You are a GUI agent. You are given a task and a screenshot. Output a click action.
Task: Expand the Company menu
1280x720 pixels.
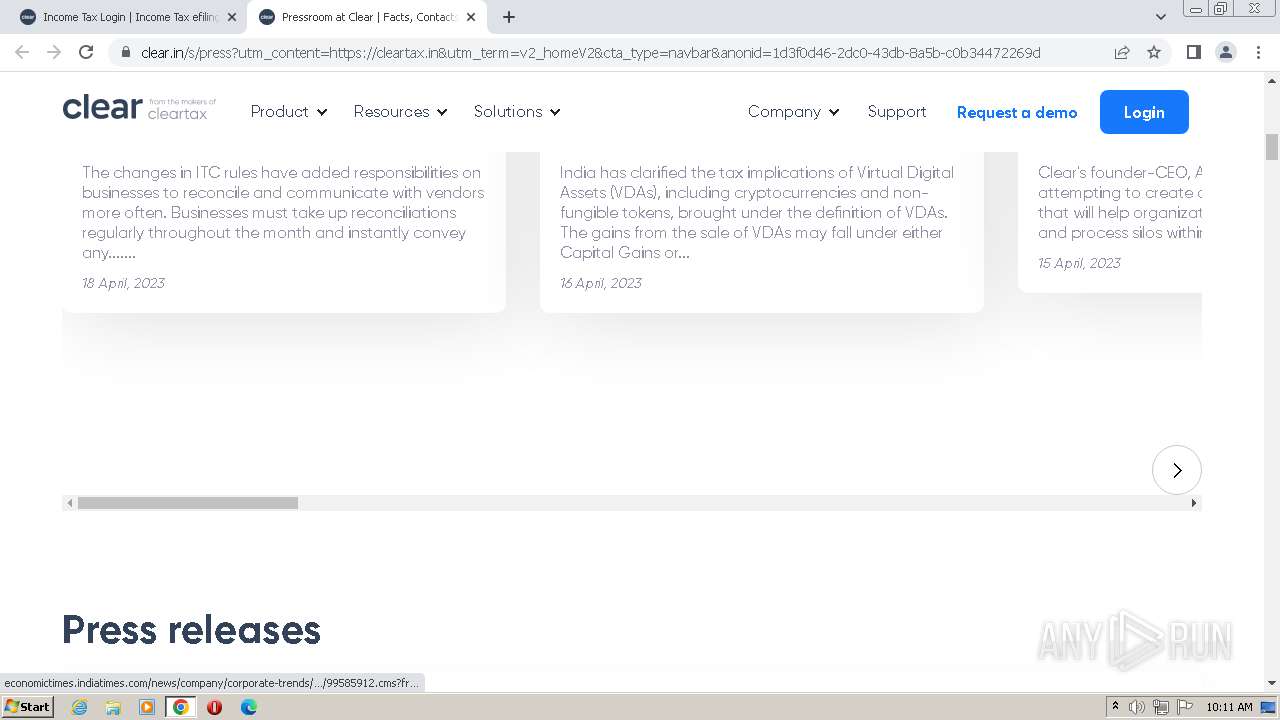tap(793, 112)
